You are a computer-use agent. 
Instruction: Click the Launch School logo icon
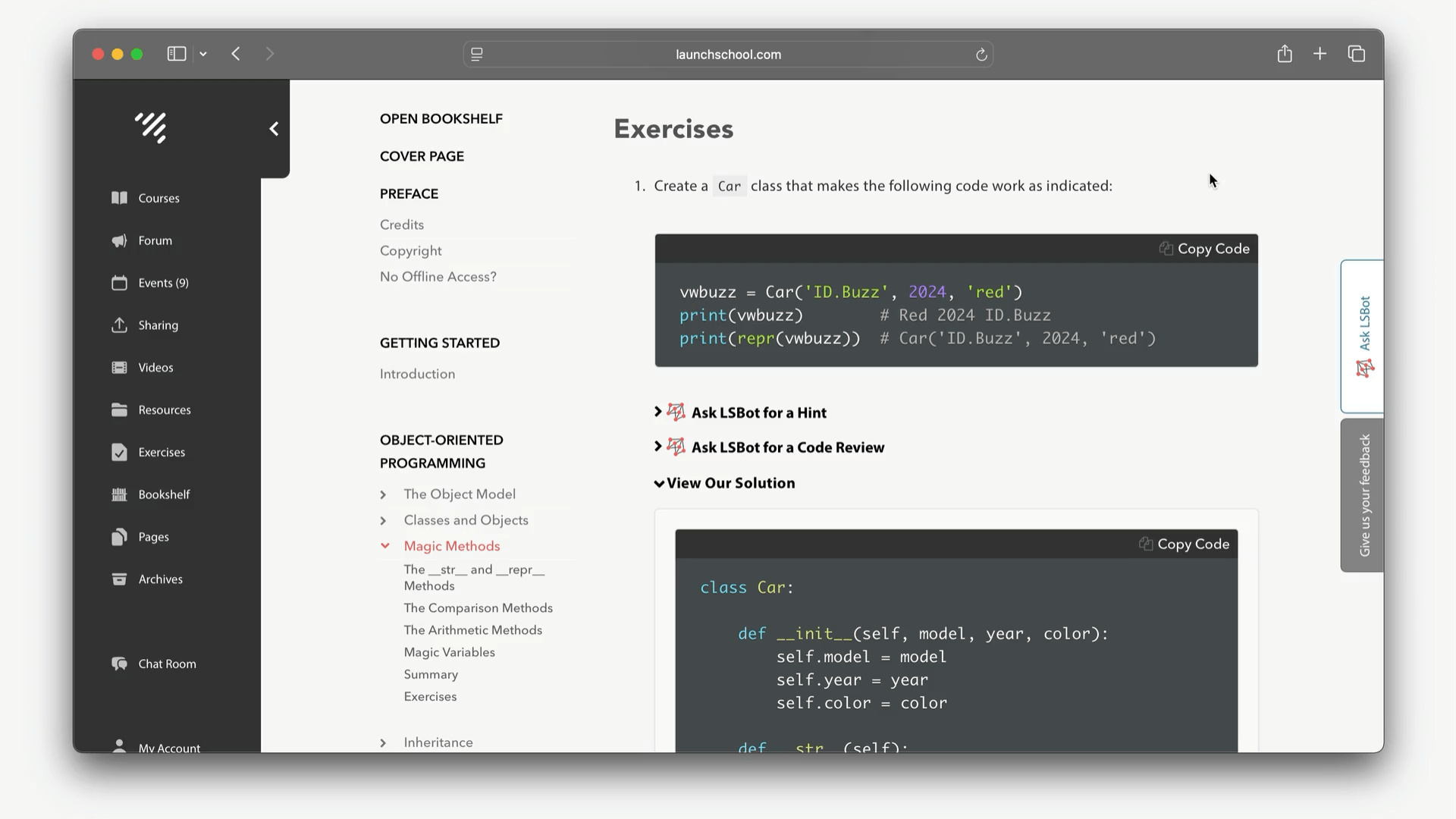[x=151, y=127]
